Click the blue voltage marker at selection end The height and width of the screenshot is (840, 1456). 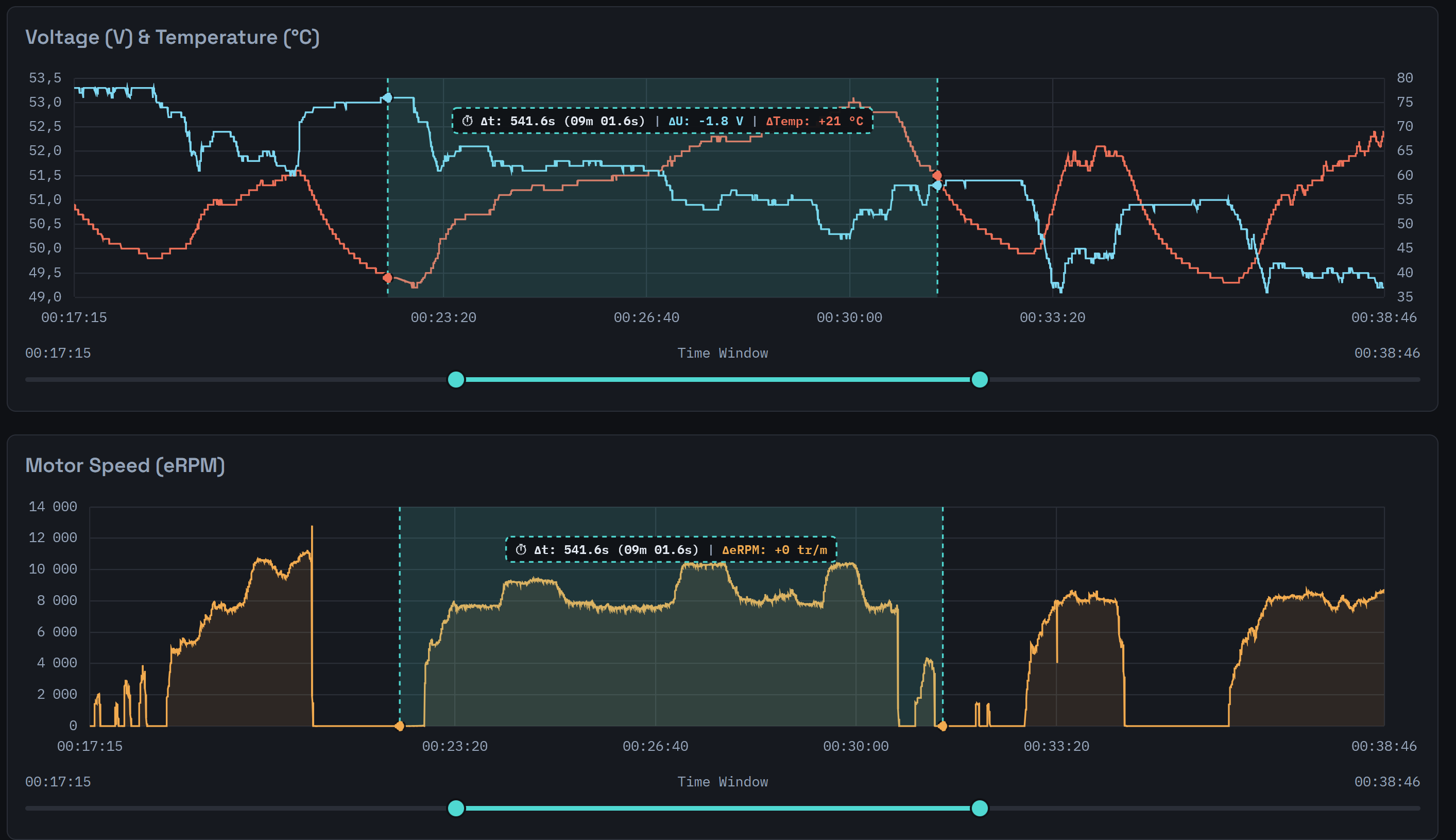tap(937, 186)
